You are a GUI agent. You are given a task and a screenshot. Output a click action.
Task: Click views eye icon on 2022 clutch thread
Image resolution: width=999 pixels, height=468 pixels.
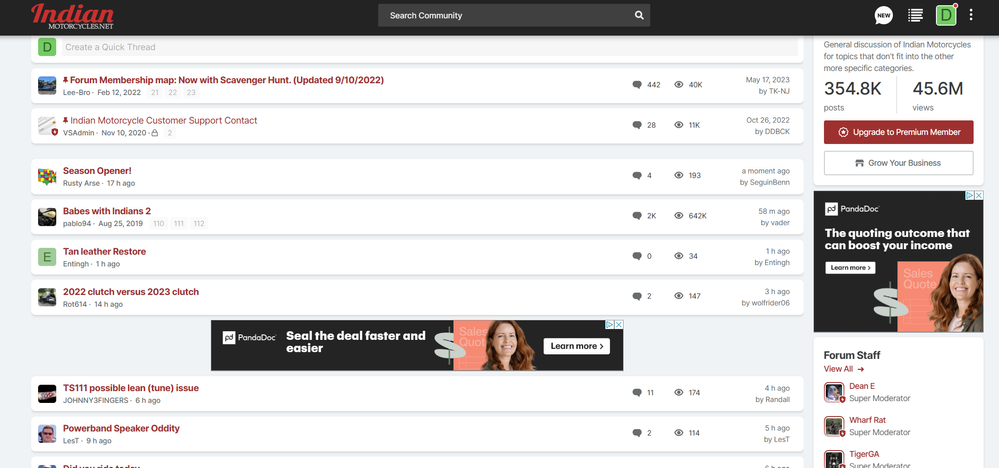[x=679, y=296]
